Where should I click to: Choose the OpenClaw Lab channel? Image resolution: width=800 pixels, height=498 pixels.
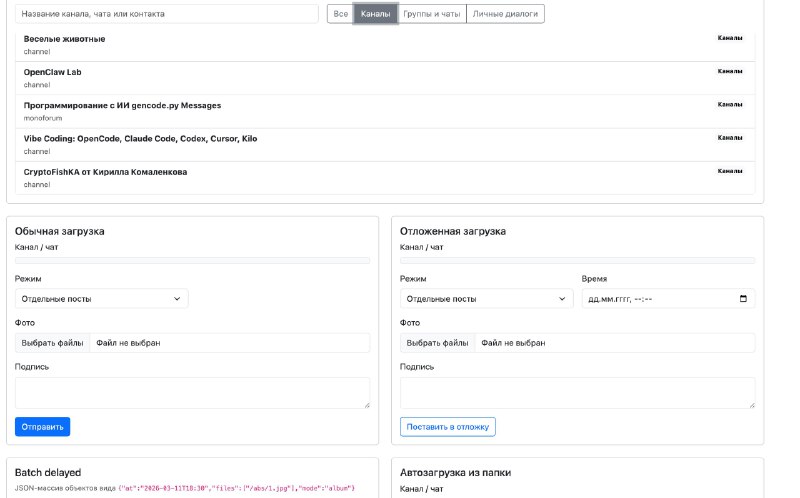[385, 78]
